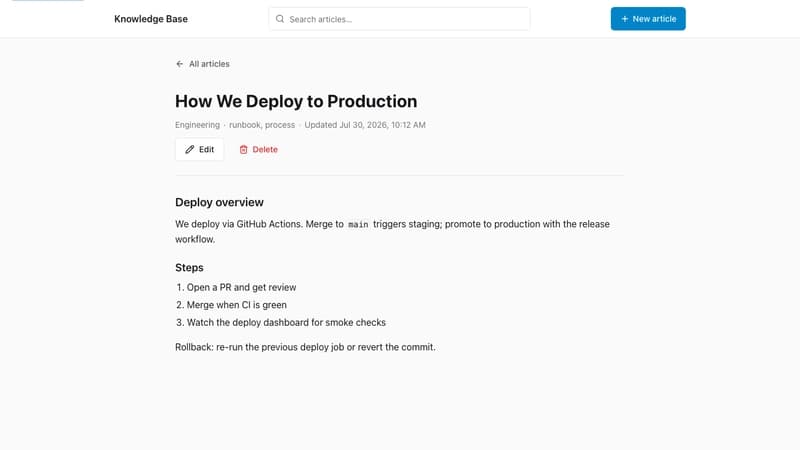
Task: Click the trash icon on the Delete button
Action: point(243,149)
